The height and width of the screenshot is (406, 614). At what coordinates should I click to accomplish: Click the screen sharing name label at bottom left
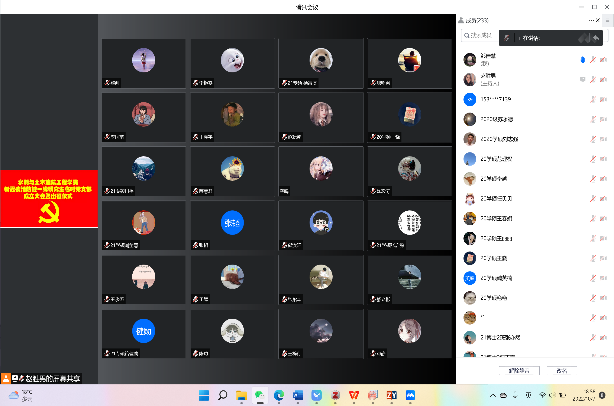(x=50, y=378)
